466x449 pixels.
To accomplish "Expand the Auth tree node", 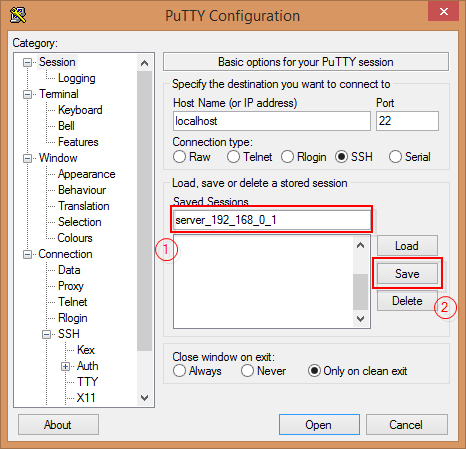I will [66, 366].
